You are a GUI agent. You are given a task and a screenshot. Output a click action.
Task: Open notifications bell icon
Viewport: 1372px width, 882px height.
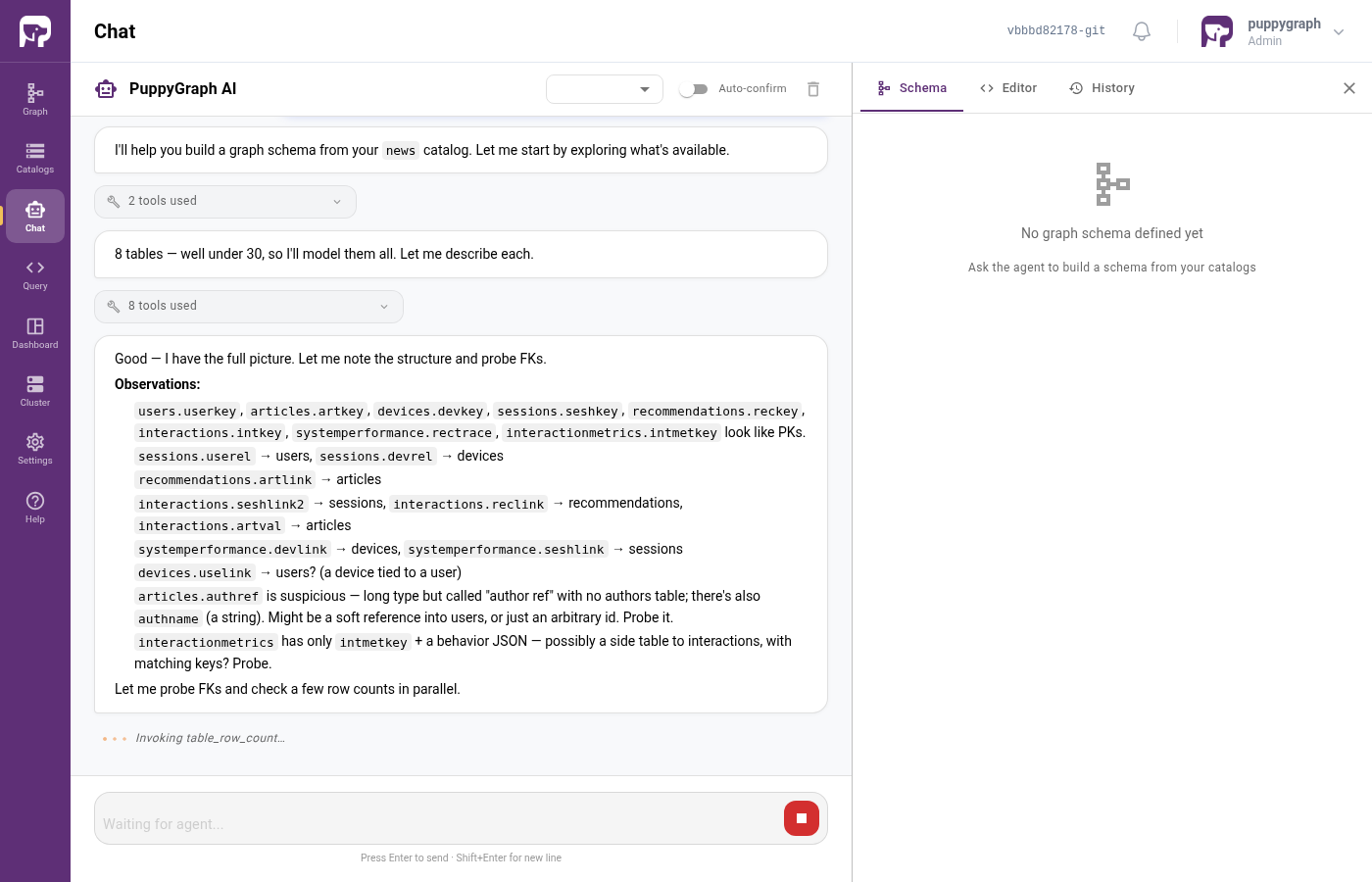[1142, 31]
